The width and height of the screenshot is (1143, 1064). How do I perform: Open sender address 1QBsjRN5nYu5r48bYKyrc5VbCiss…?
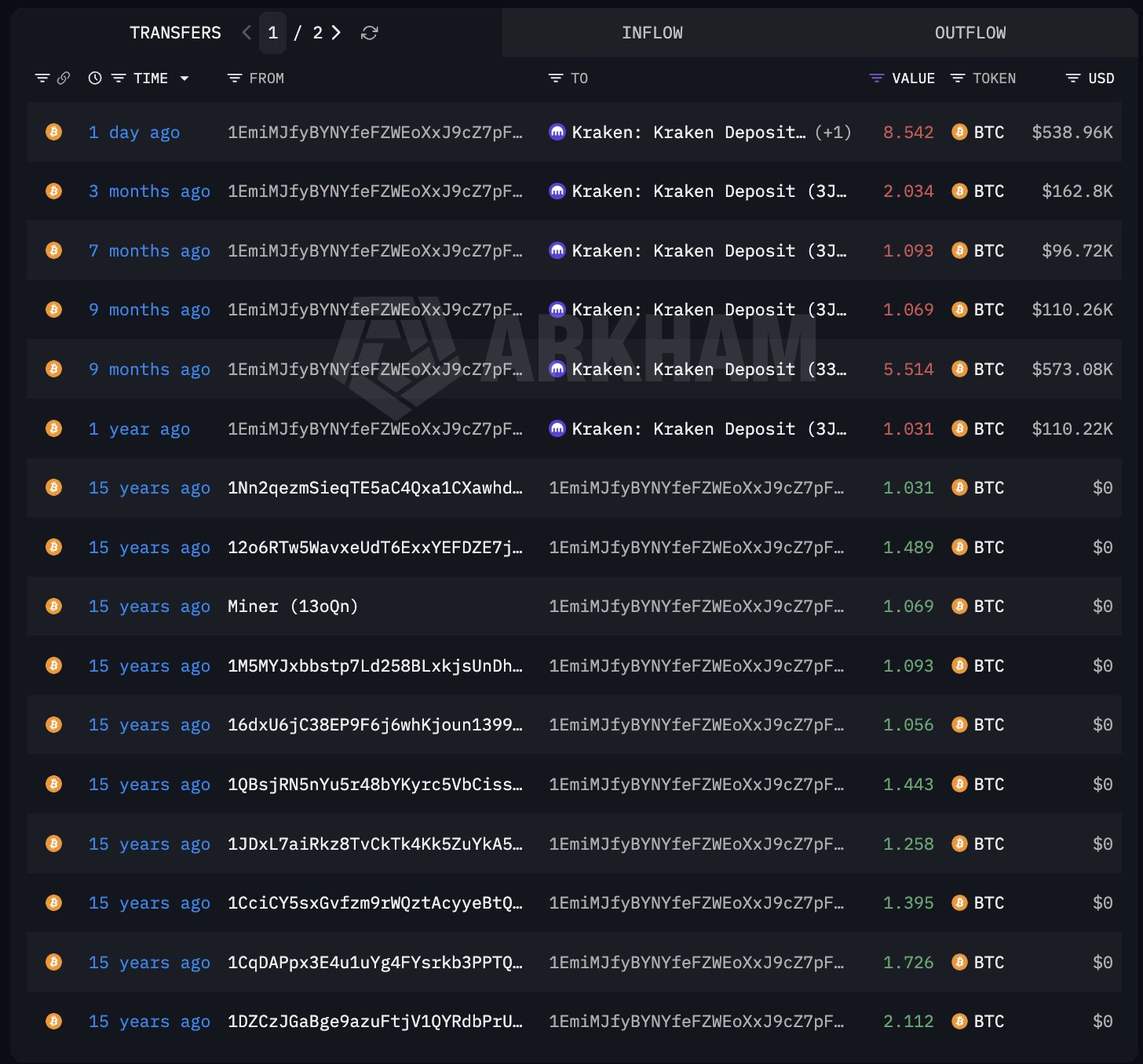[x=375, y=785]
